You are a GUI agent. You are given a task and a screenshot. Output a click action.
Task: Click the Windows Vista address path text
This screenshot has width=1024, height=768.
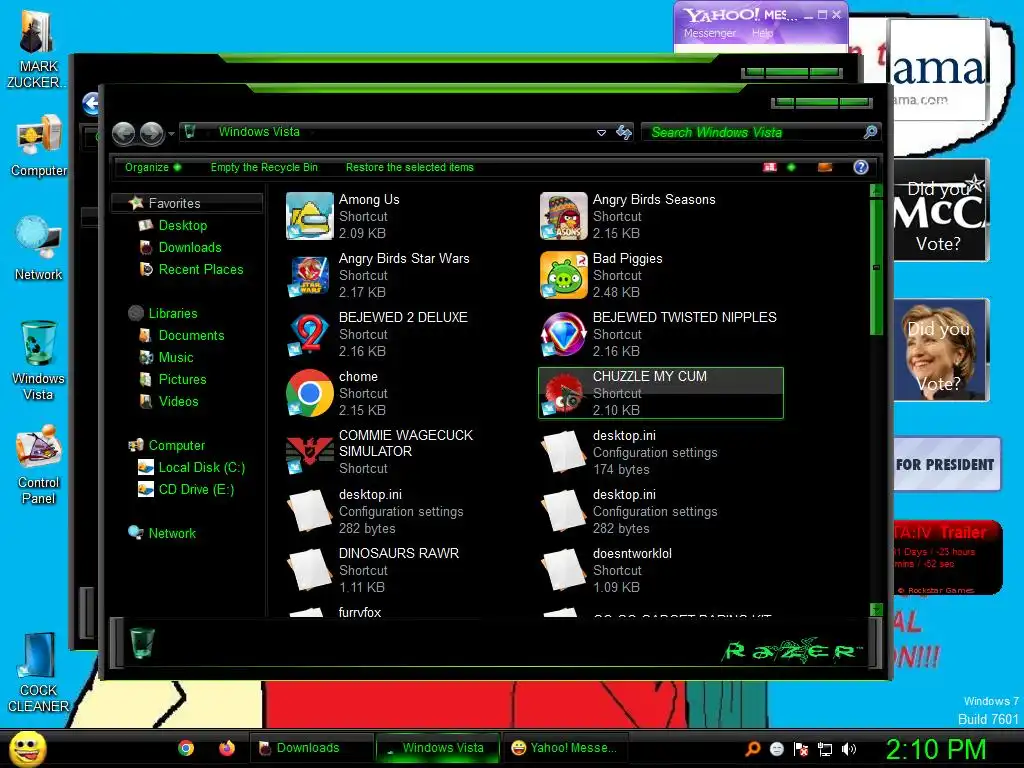259,132
